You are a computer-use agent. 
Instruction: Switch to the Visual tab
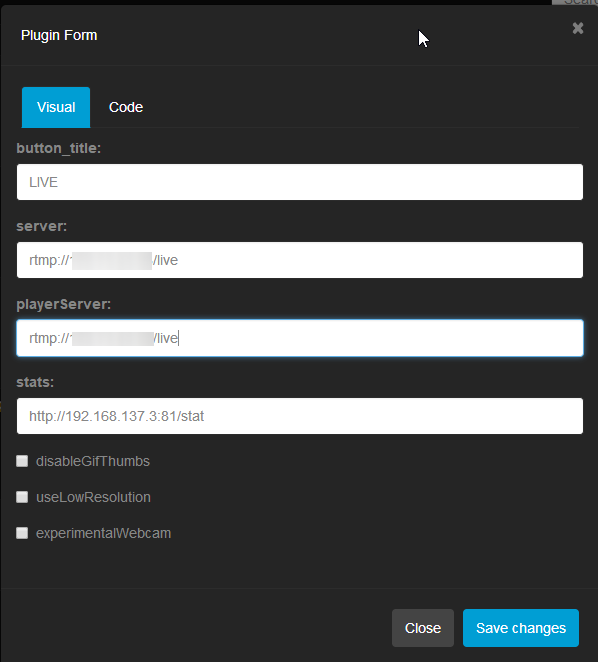point(56,107)
